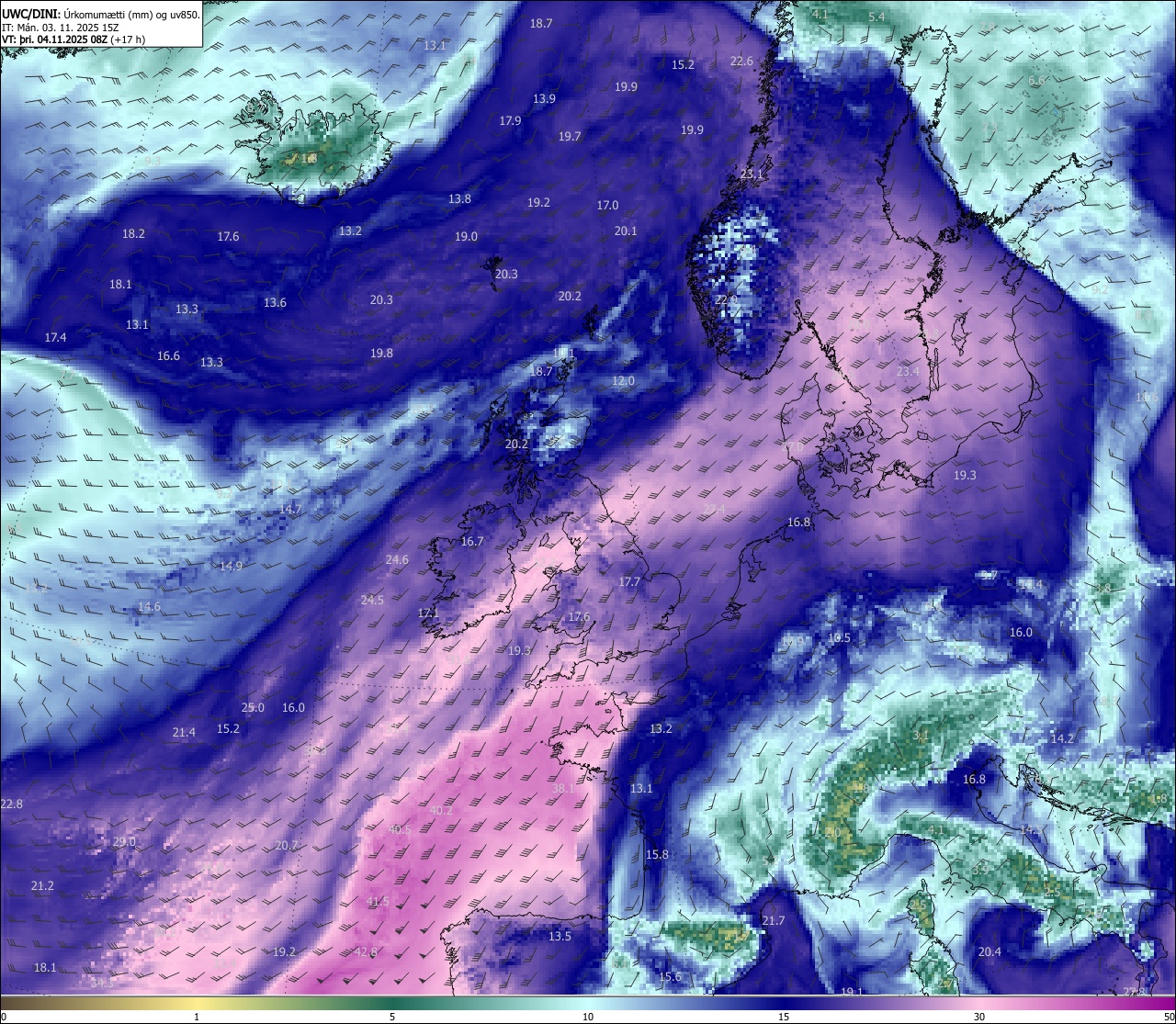Click the 17.4 value at the left edge
This screenshot has height=1024, width=1176.
[x=55, y=338]
